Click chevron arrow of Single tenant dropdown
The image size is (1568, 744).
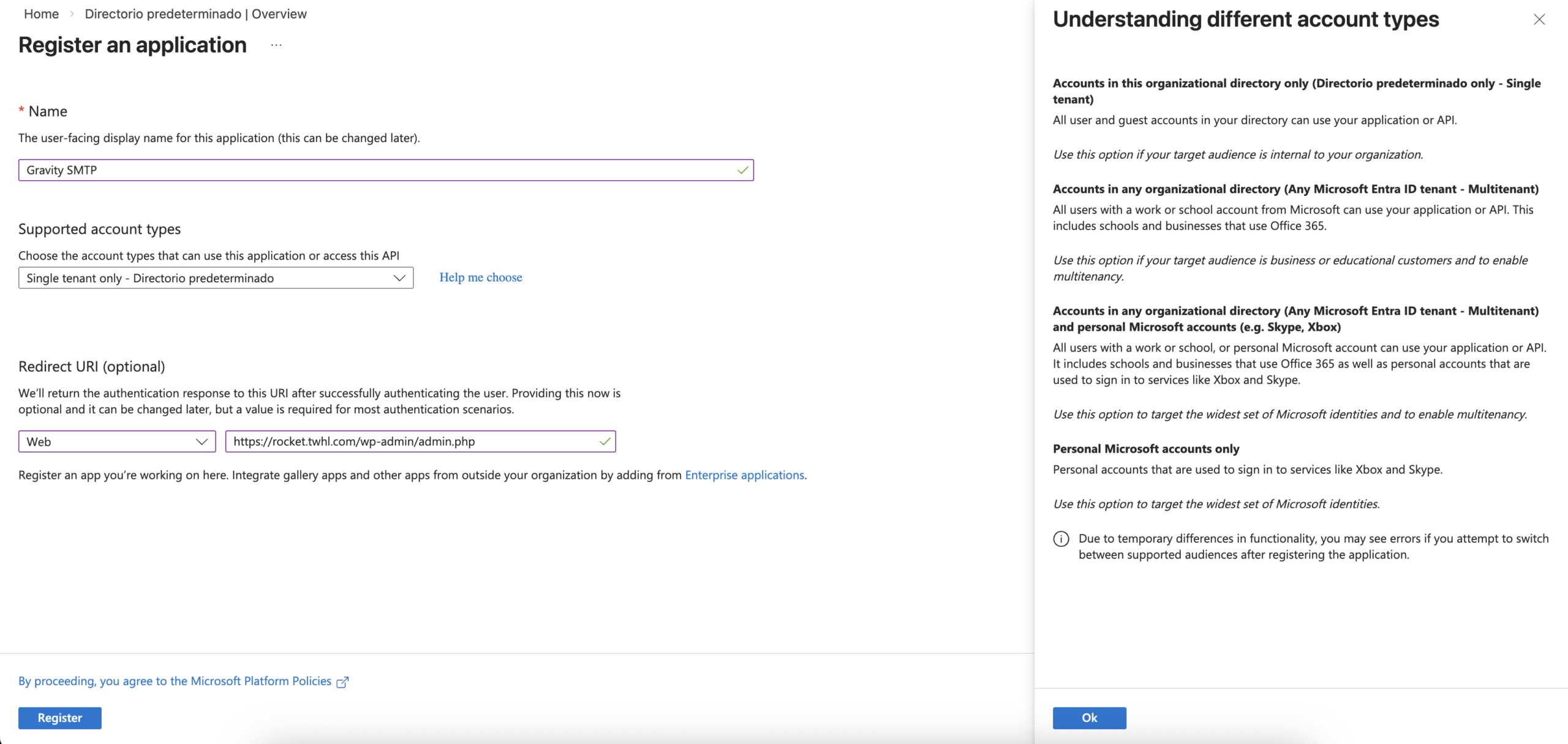coord(399,278)
